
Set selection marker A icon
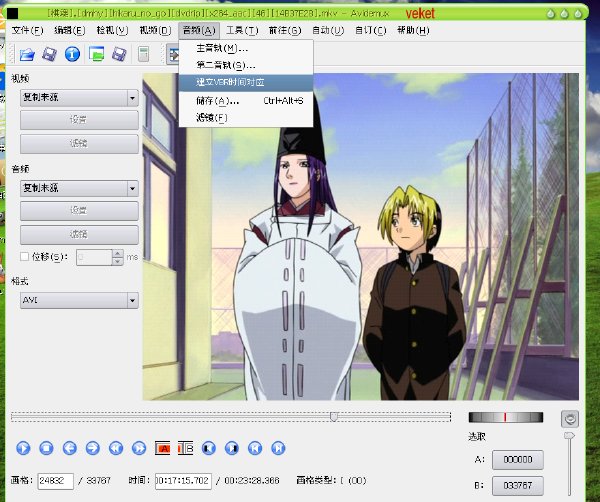tap(163, 448)
